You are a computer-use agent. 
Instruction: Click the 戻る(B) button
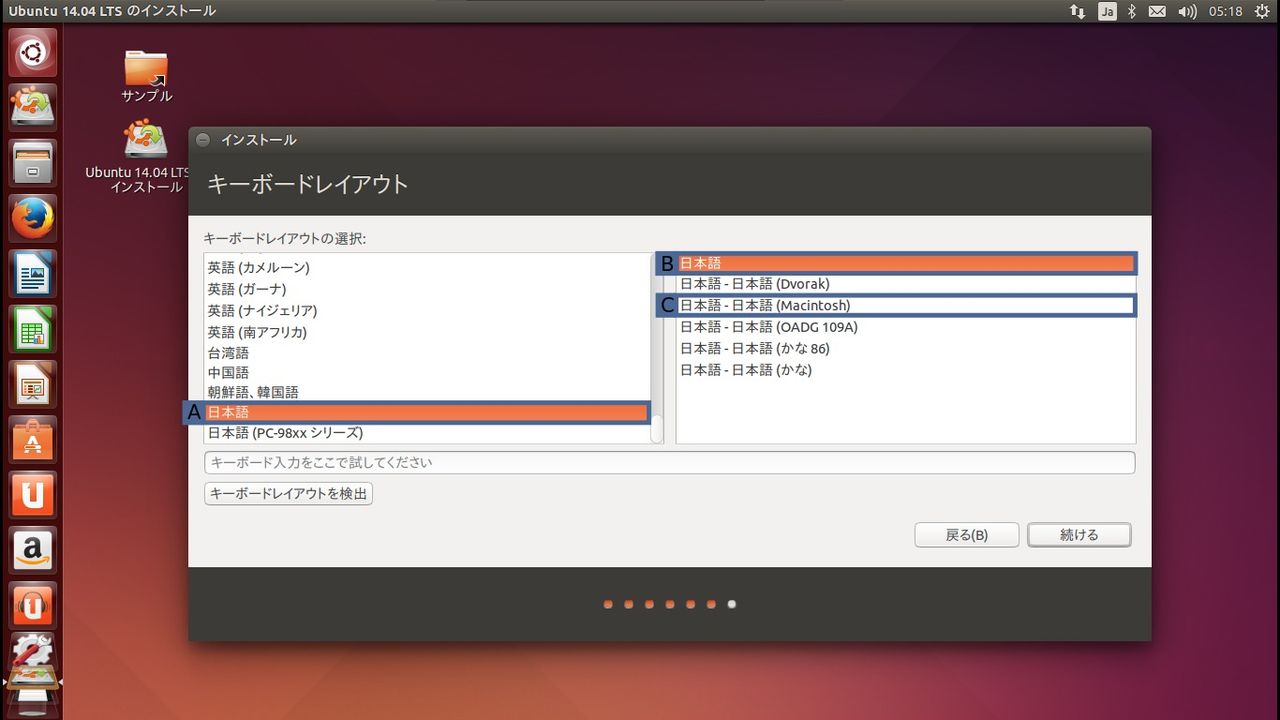[967, 535]
